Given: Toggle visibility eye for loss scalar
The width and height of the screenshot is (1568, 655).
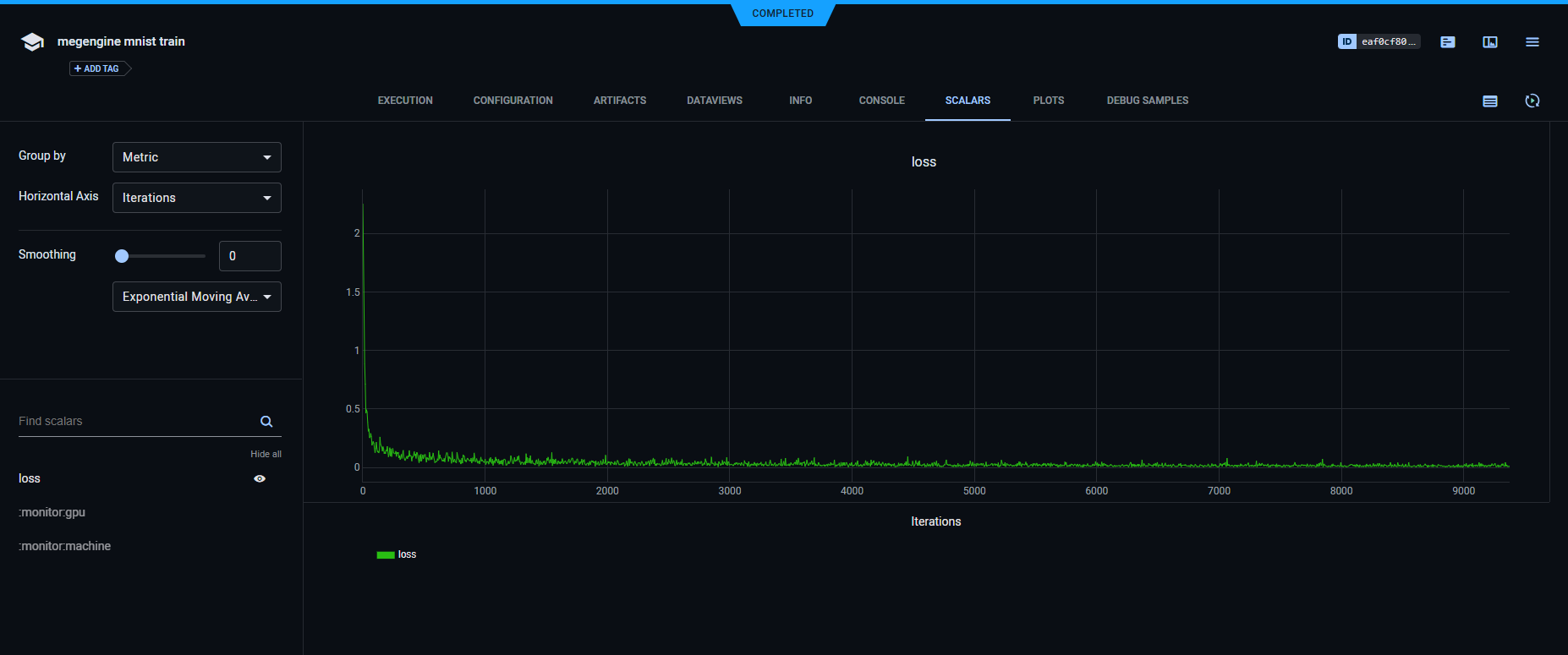Looking at the screenshot, I should pos(260,478).
